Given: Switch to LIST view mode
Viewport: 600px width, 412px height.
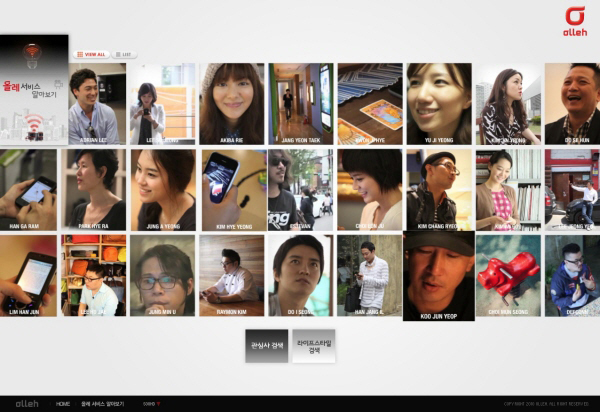Looking at the screenshot, I should [x=122, y=54].
